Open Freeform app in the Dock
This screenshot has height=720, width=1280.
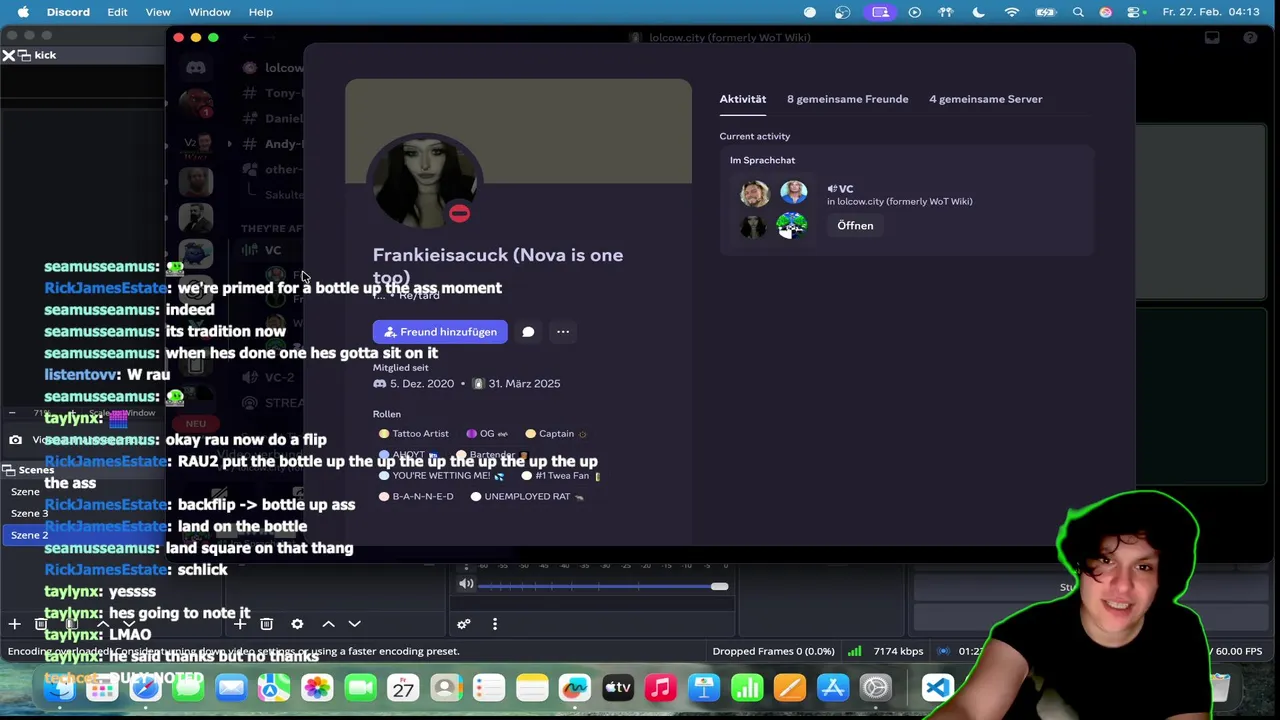coord(575,688)
